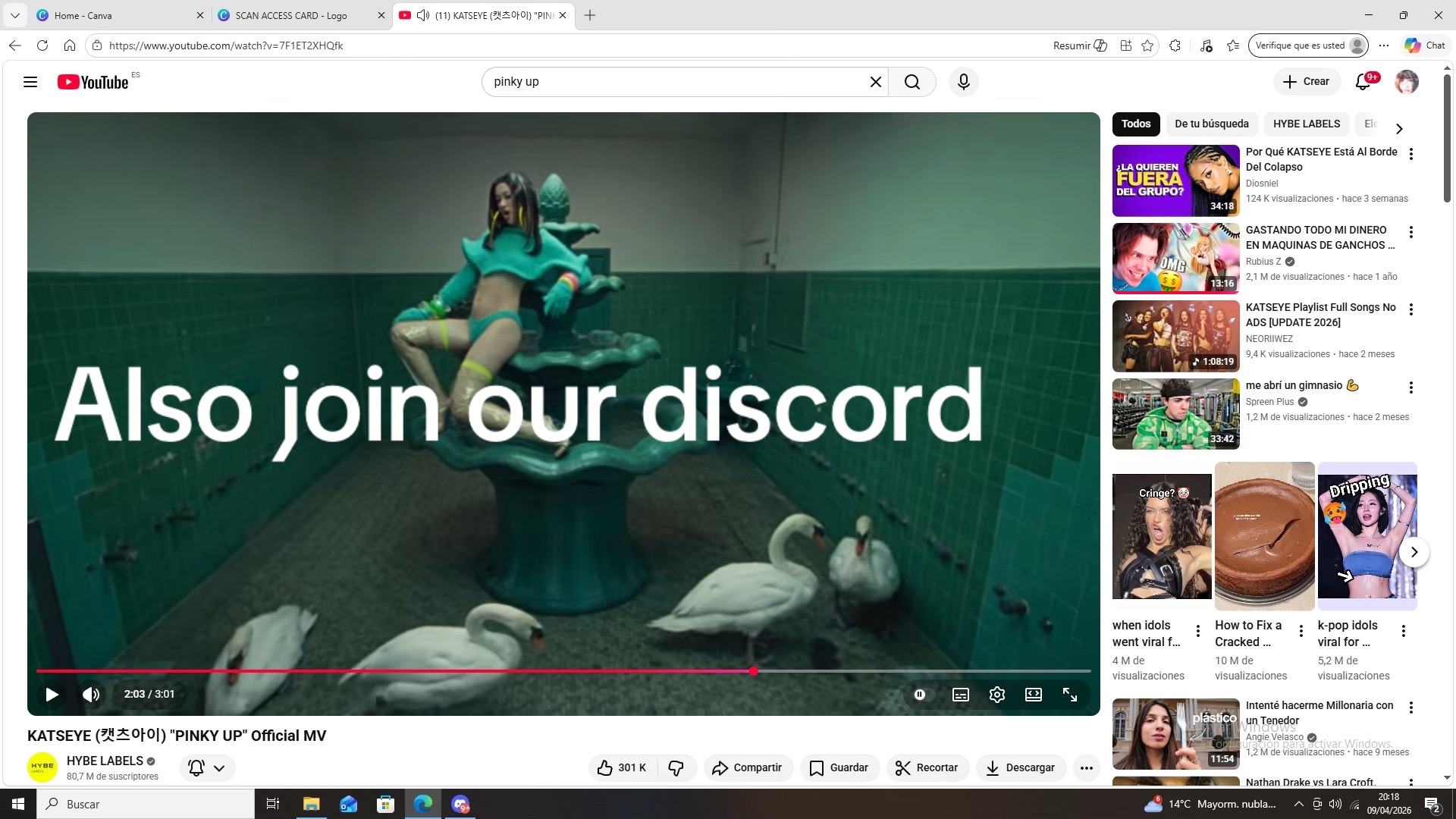1456x819 pixels.
Task: Open a new browser tab
Action: 590,15
